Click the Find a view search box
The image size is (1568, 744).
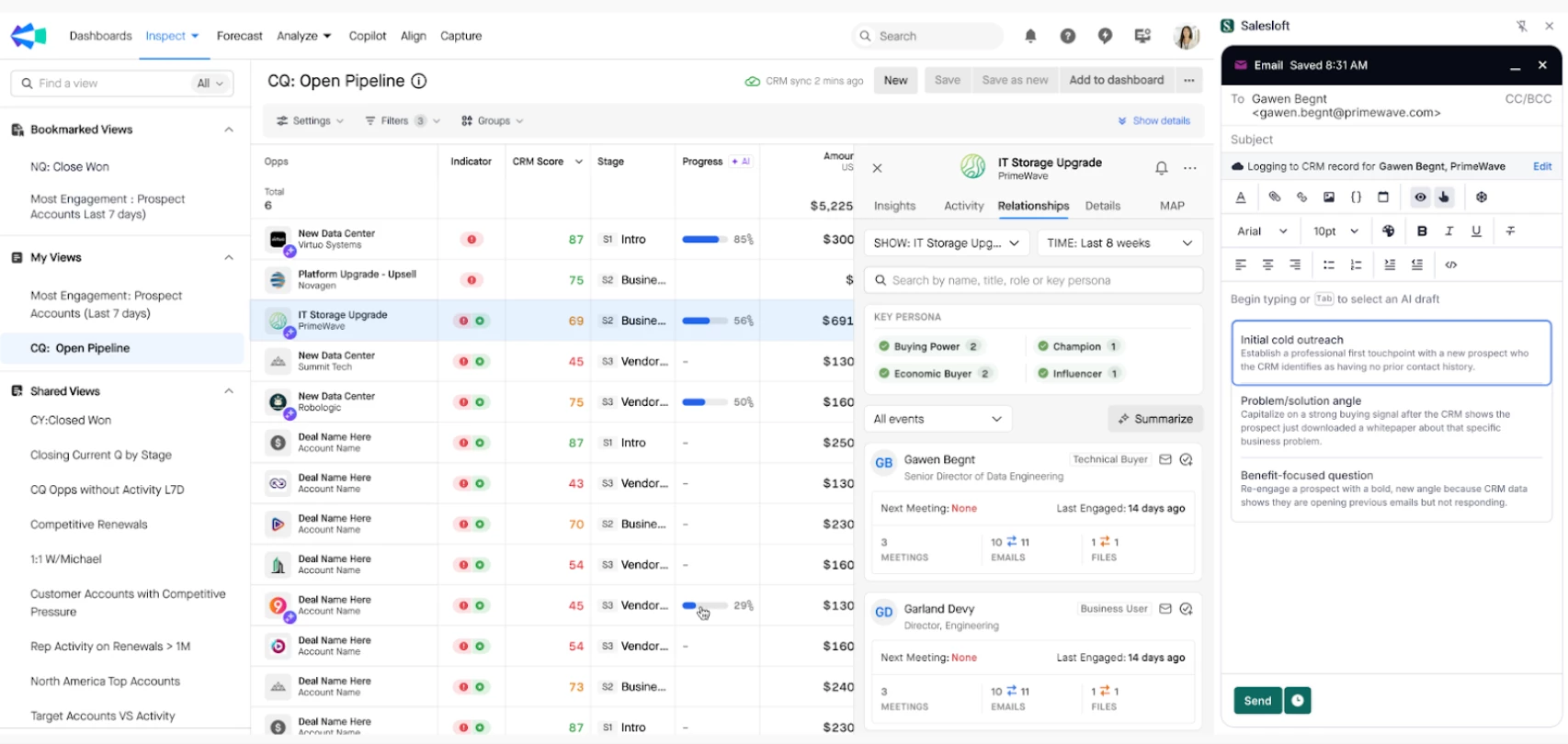click(122, 83)
